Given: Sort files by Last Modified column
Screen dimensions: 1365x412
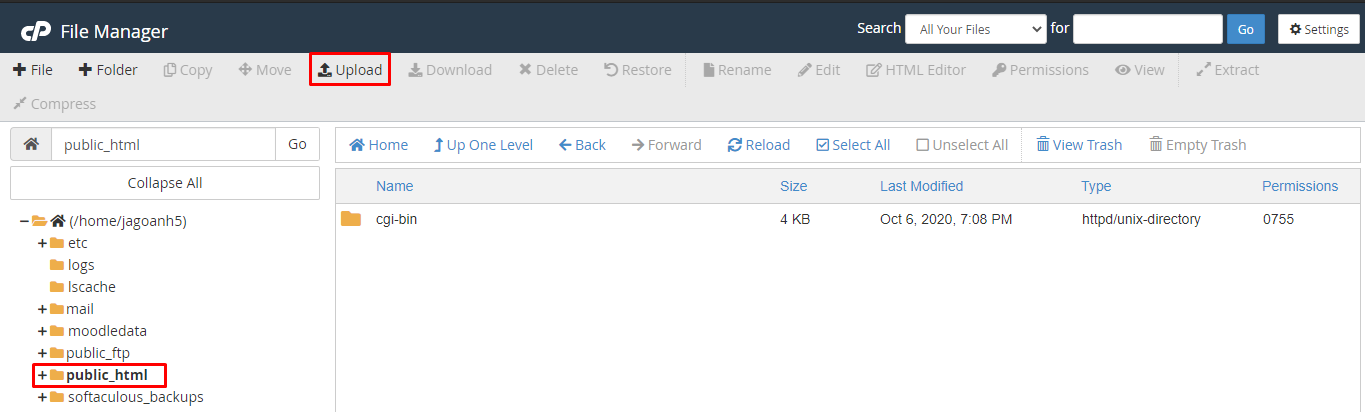Looking at the screenshot, I should pyautogui.click(x=921, y=186).
